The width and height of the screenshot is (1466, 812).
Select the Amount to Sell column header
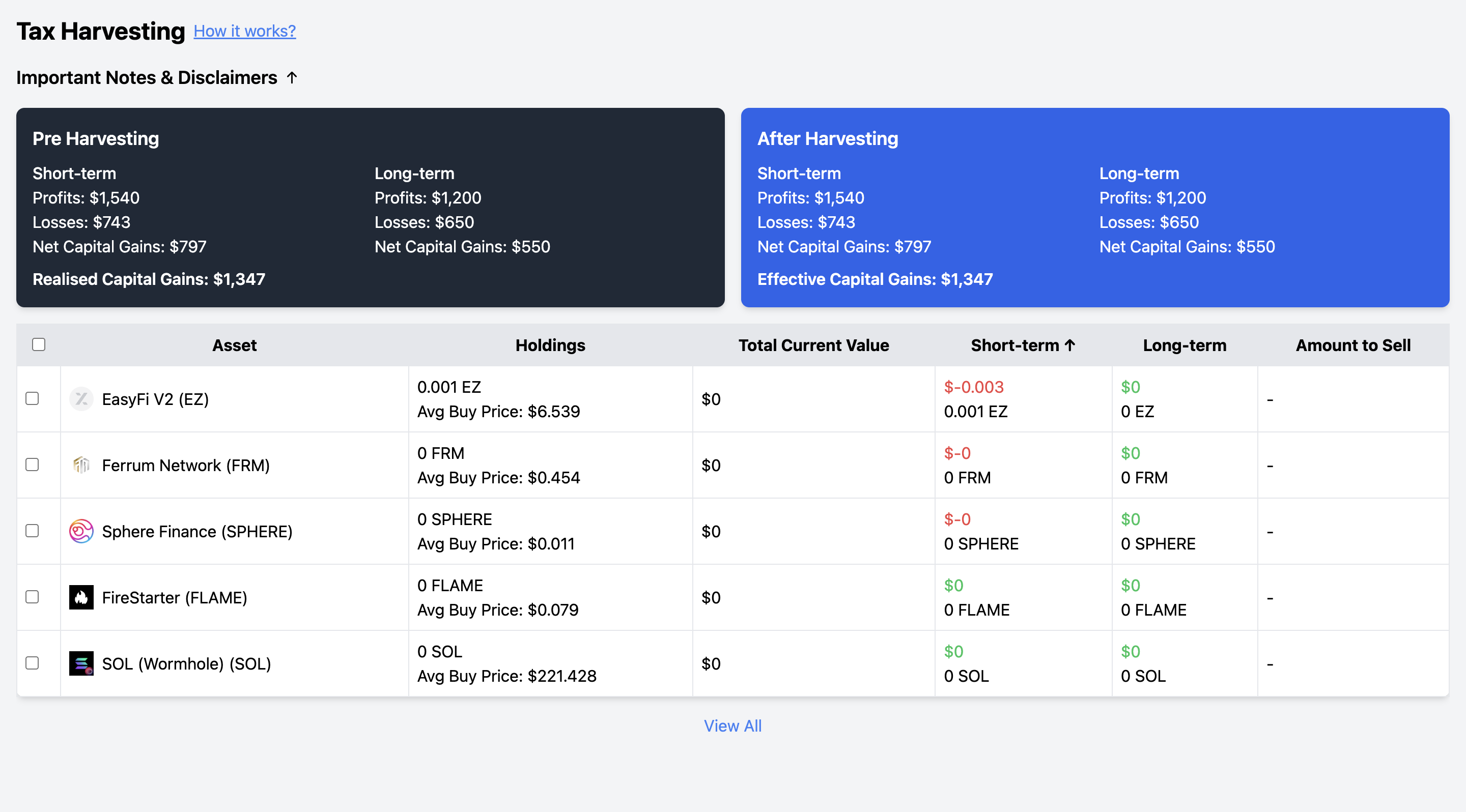(1353, 345)
